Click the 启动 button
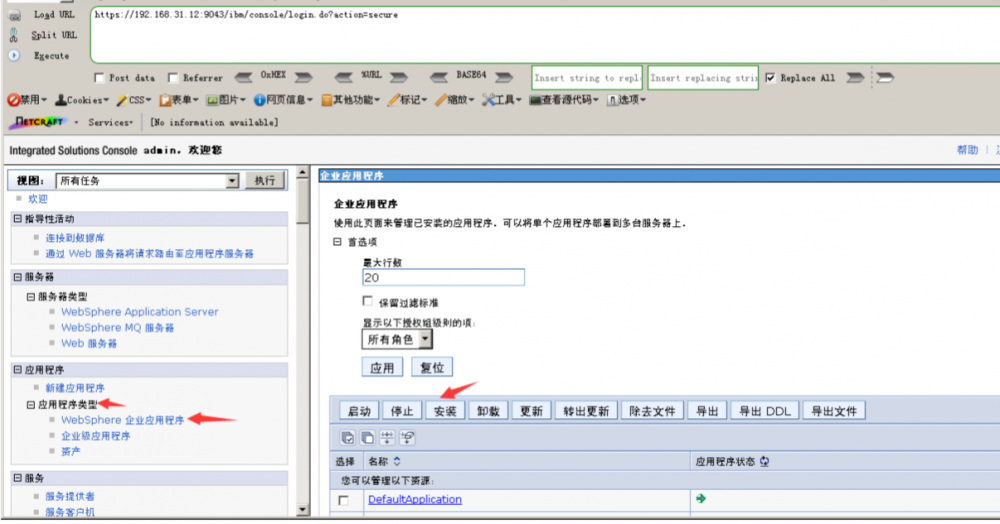The width and height of the screenshot is (1000, 524). click(x=359, y=411)
